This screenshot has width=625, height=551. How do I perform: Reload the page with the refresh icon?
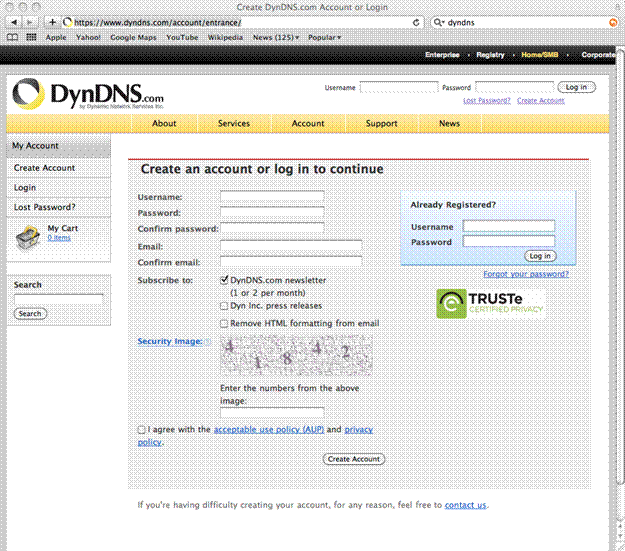pyautogui.click(x=416, y=23)
